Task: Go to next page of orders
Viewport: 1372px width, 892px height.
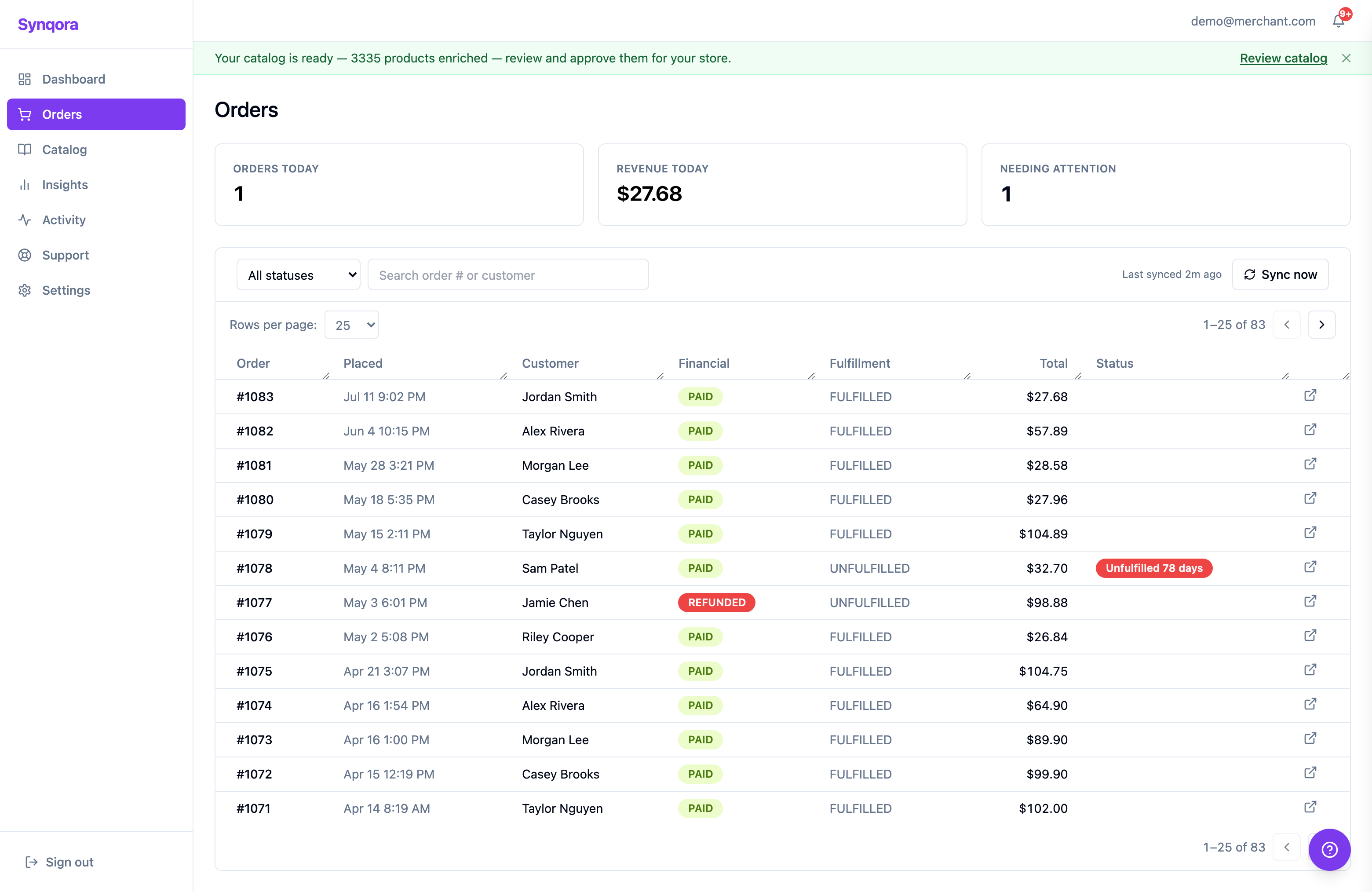Action: (x=1321, y=325)
